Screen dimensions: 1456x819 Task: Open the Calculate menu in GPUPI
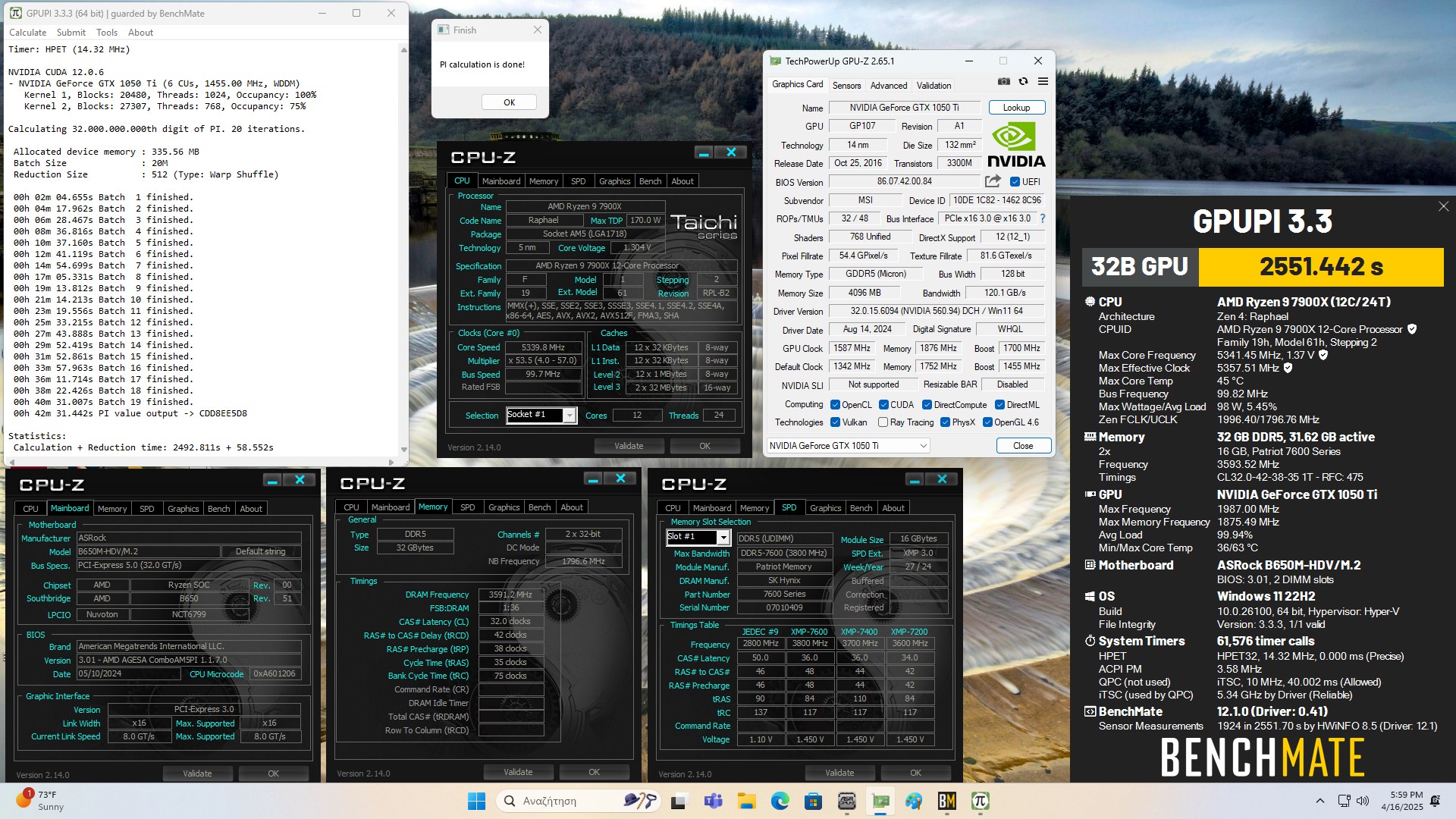[28, 33]
